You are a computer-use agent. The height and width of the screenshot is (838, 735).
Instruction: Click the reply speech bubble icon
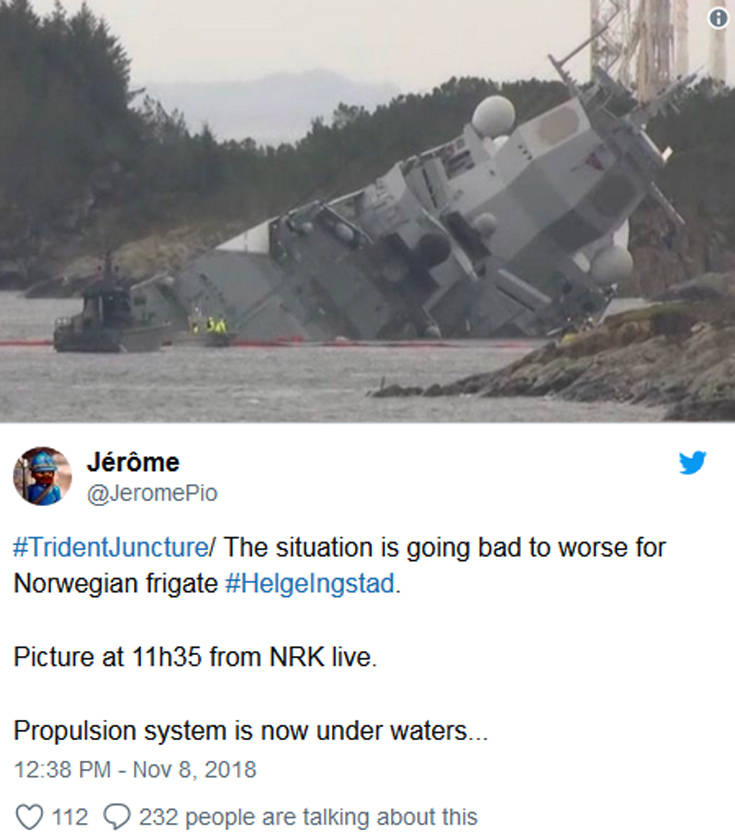[x=117, y=817]
